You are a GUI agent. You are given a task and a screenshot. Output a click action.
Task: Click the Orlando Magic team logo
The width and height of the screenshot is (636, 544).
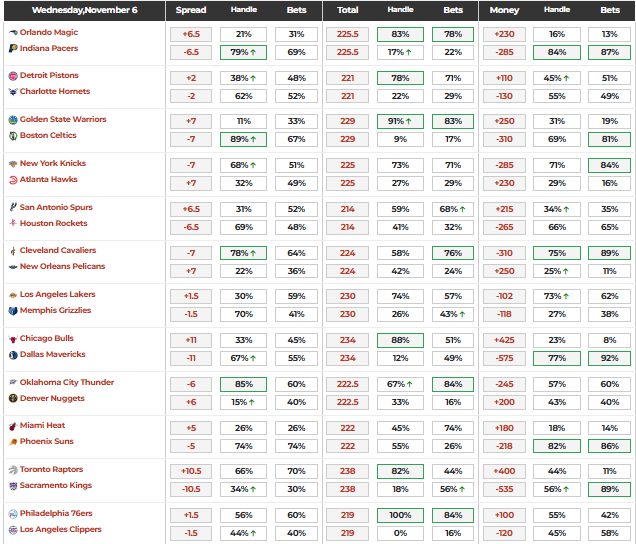click(x=13, y=32)
